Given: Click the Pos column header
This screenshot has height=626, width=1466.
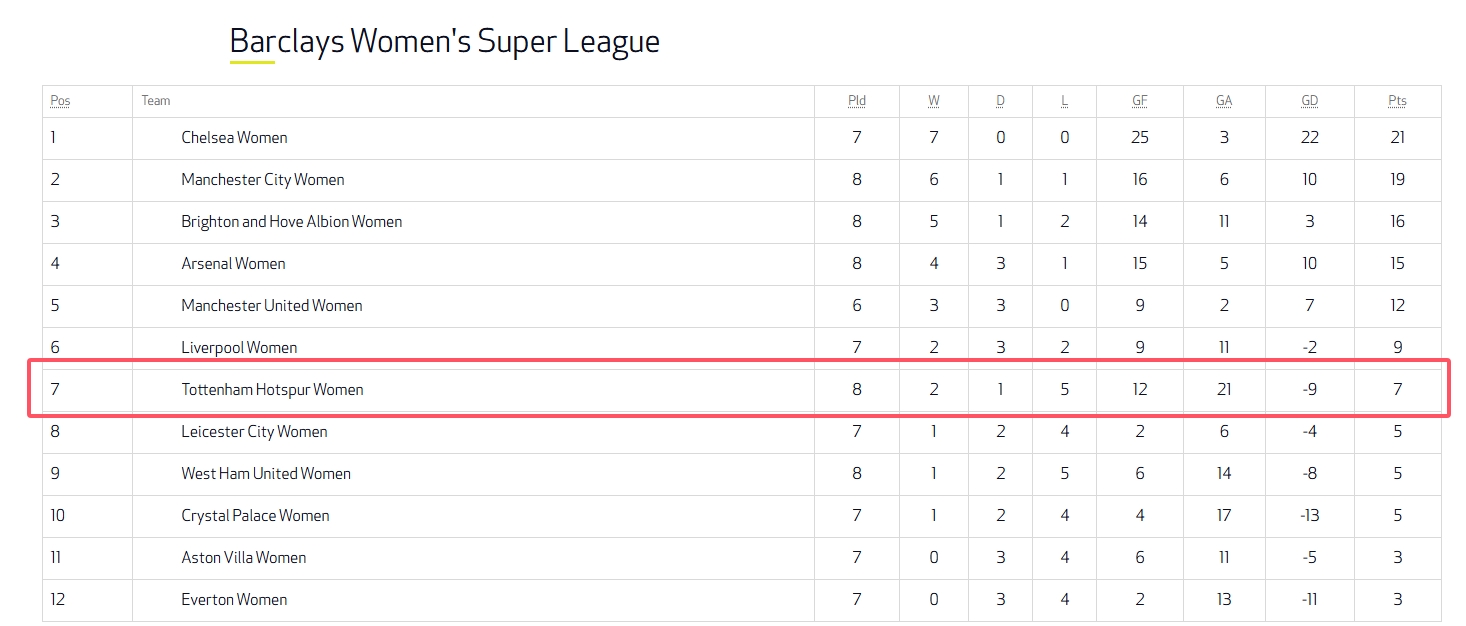Looking at the screenshot, I should (x=60, y=101).
